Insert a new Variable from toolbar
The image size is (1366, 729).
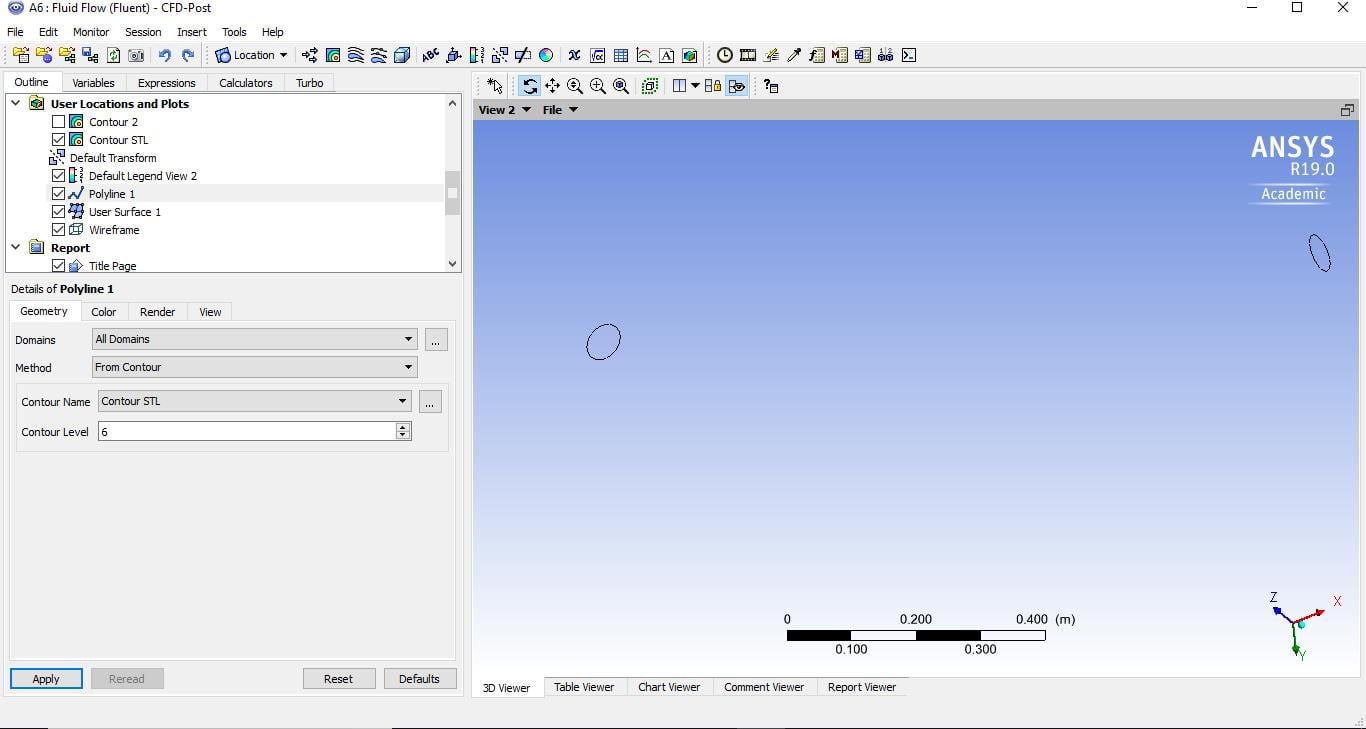(x=574, y=55)
